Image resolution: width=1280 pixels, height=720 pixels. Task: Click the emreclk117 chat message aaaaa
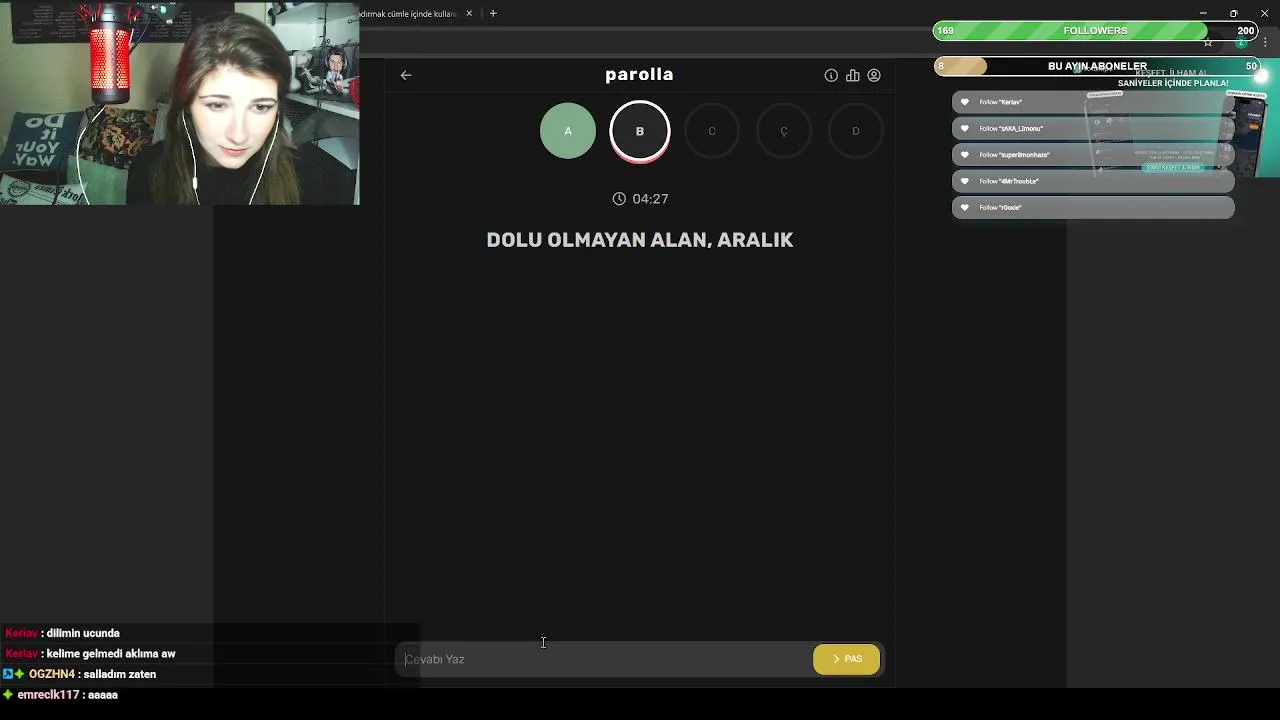coord(103,695)
